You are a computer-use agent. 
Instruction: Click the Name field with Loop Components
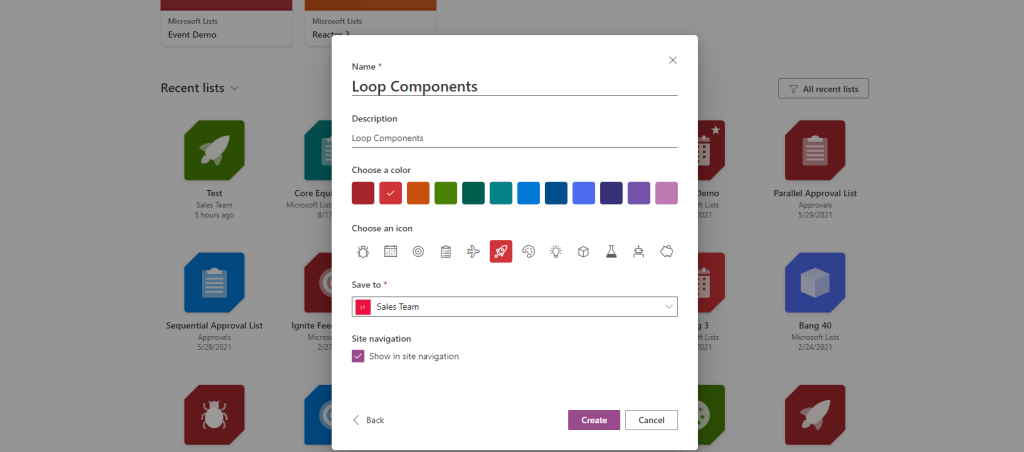click(x=514, y=86)
